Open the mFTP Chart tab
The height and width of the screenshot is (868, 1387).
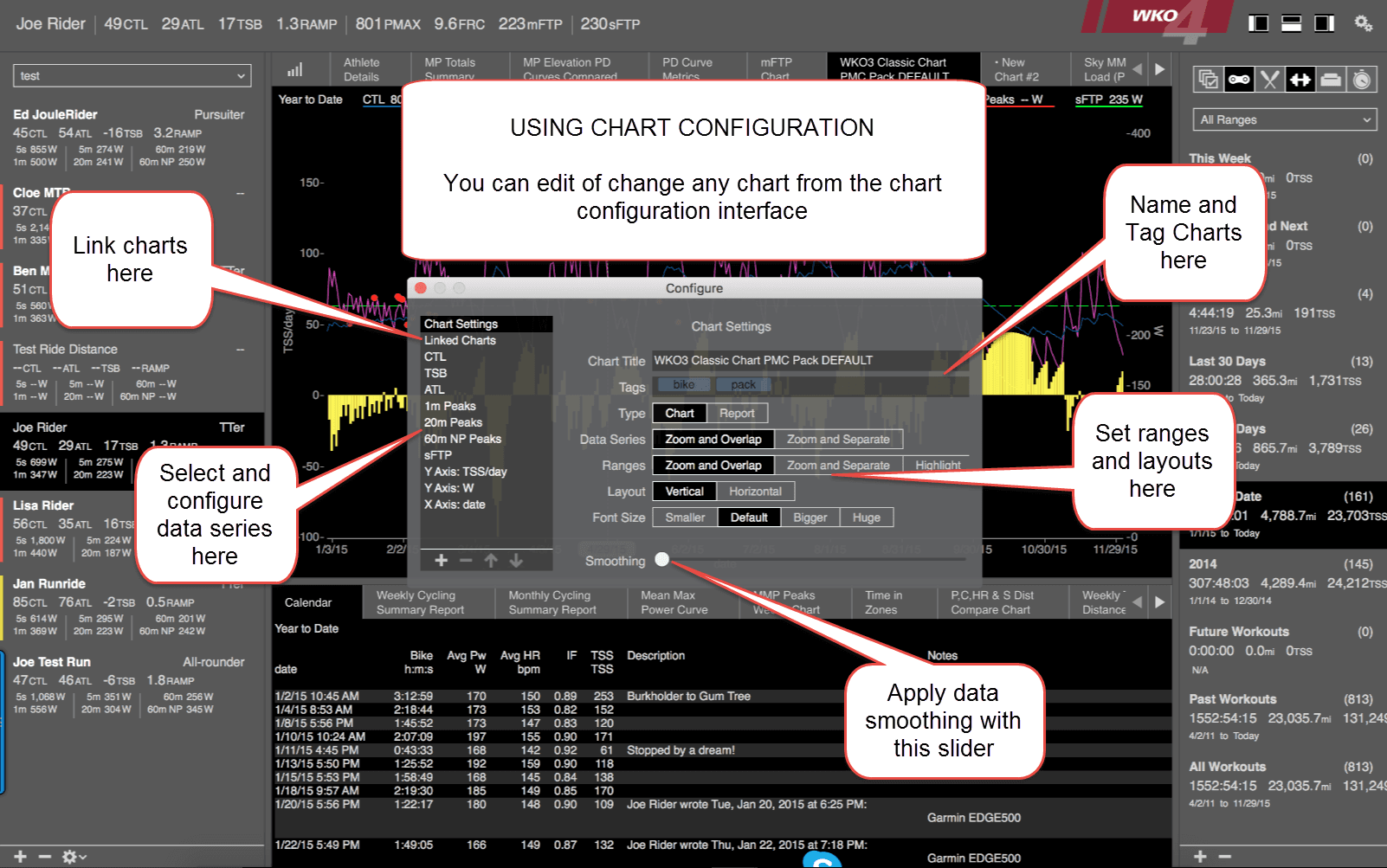[x=776, y=69]
